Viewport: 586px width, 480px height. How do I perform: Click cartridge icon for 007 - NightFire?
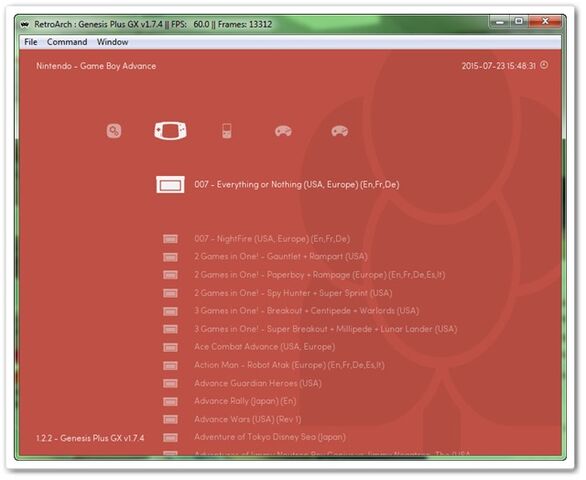(x=170, y=239)
